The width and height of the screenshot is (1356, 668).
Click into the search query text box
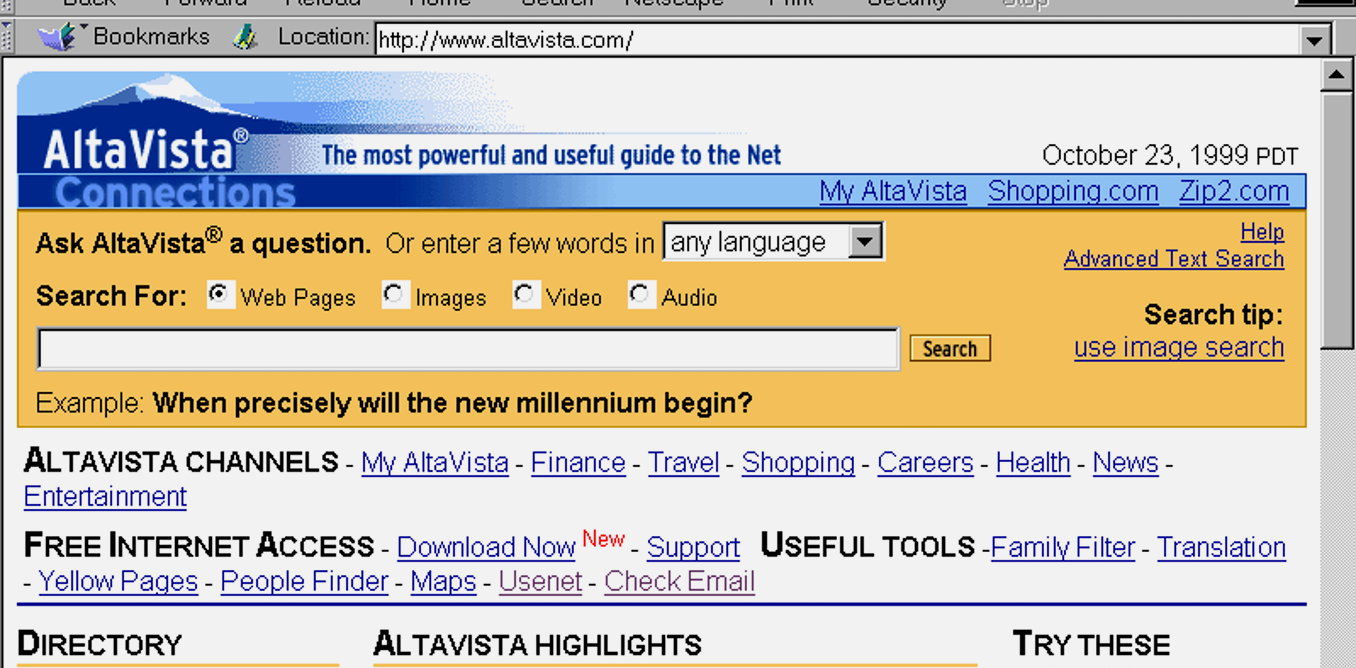[468, 349]
